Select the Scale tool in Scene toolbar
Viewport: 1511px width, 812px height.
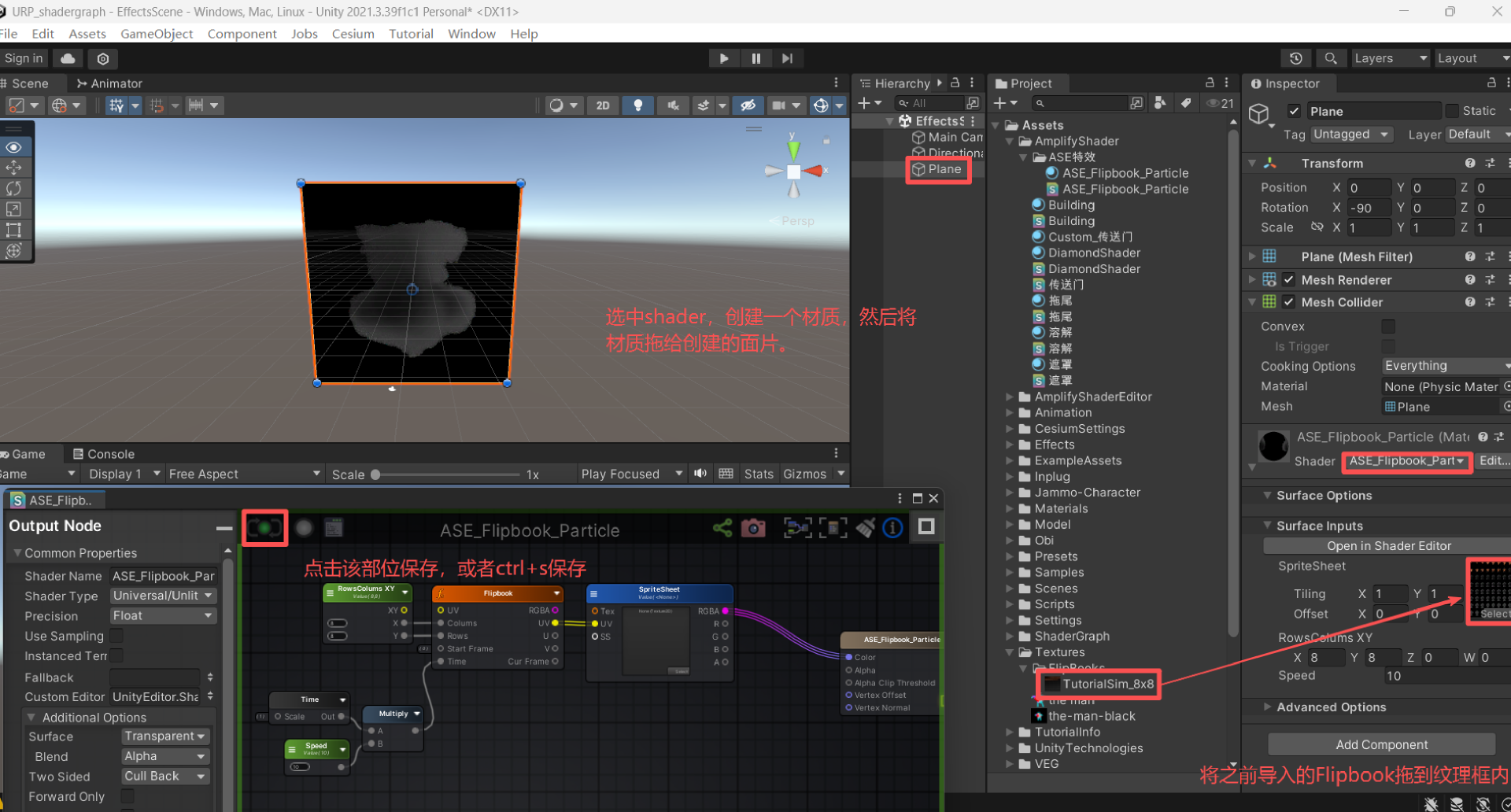click(13, 209)
